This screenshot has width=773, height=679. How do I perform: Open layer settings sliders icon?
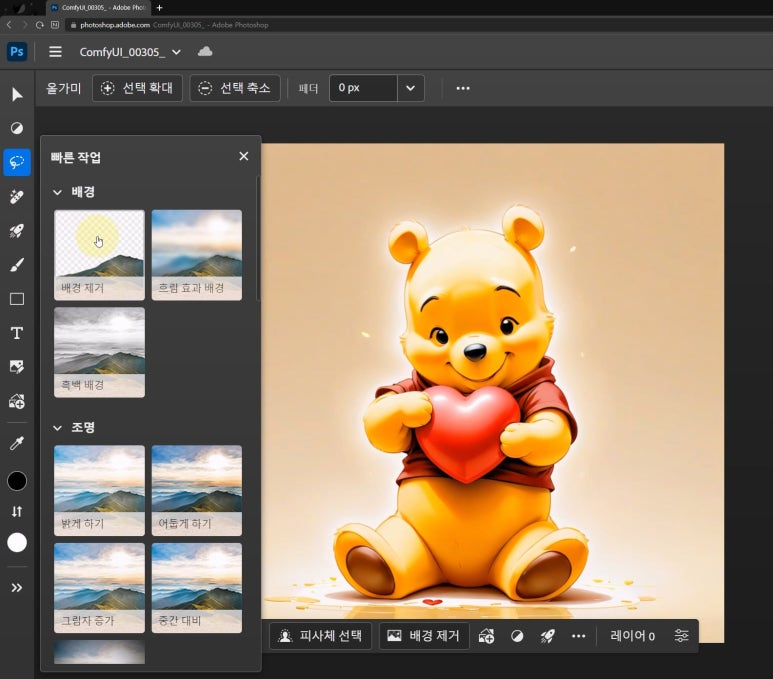click(x=681, y=636)
